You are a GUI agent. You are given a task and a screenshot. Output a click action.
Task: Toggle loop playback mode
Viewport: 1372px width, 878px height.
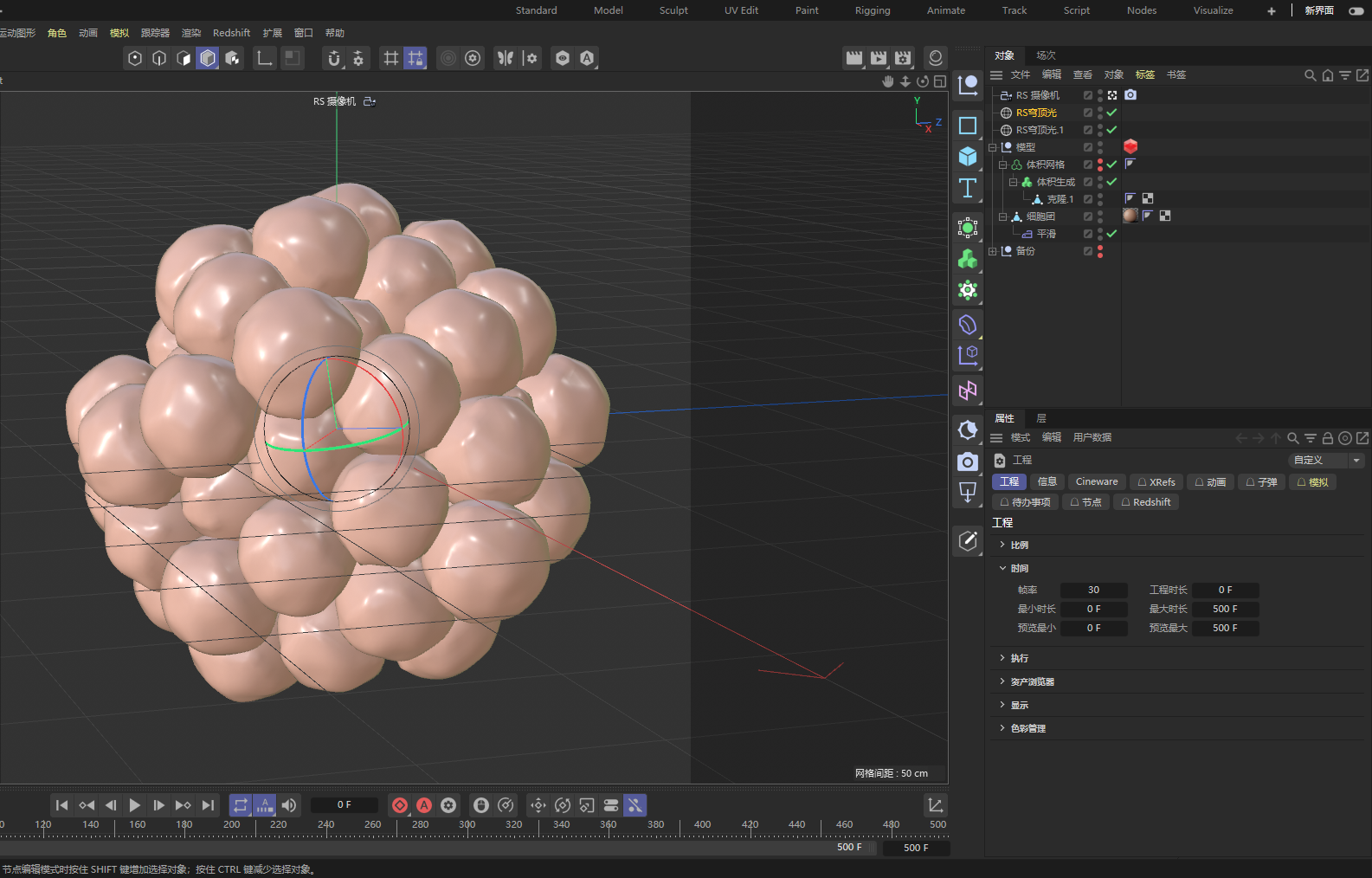click(241, 805)
